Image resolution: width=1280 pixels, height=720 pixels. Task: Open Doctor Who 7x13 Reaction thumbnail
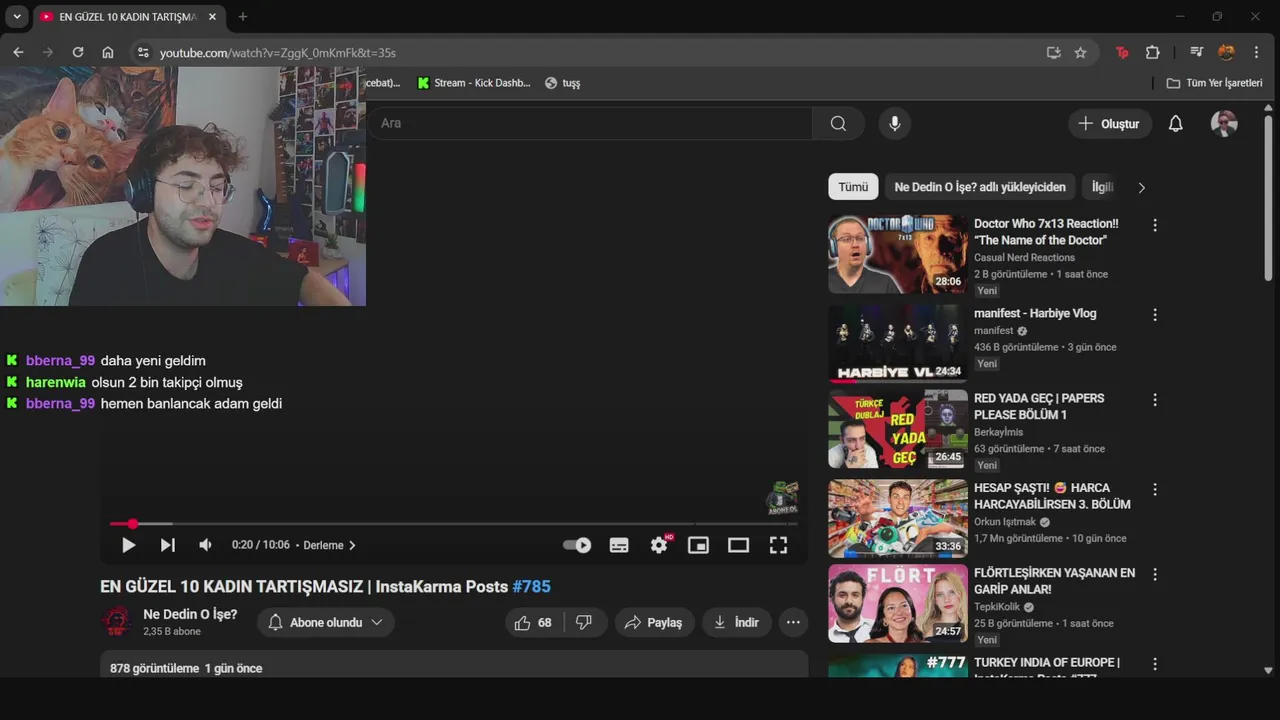coord(898,254)
